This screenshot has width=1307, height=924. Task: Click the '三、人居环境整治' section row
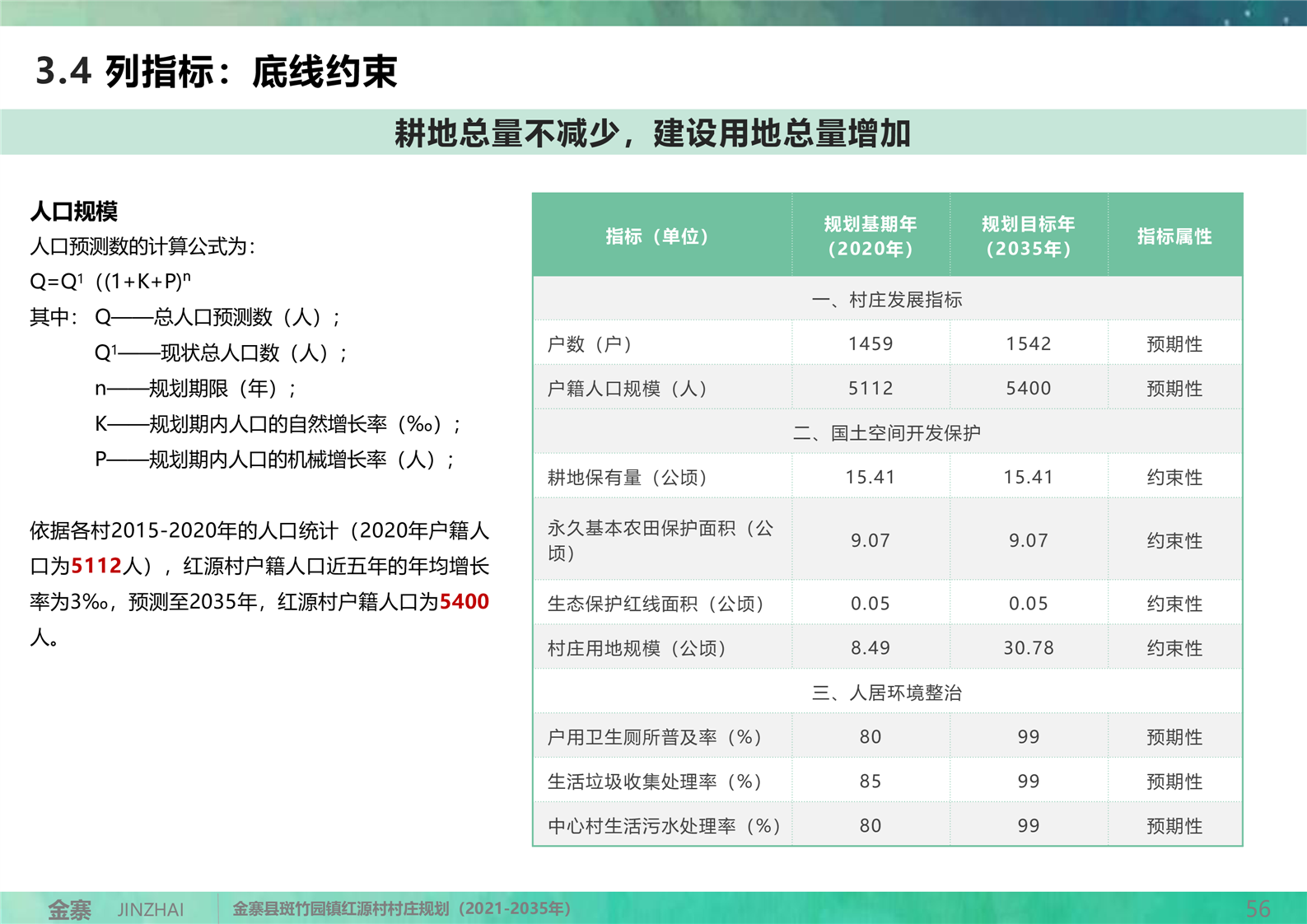tap(887, 693)
